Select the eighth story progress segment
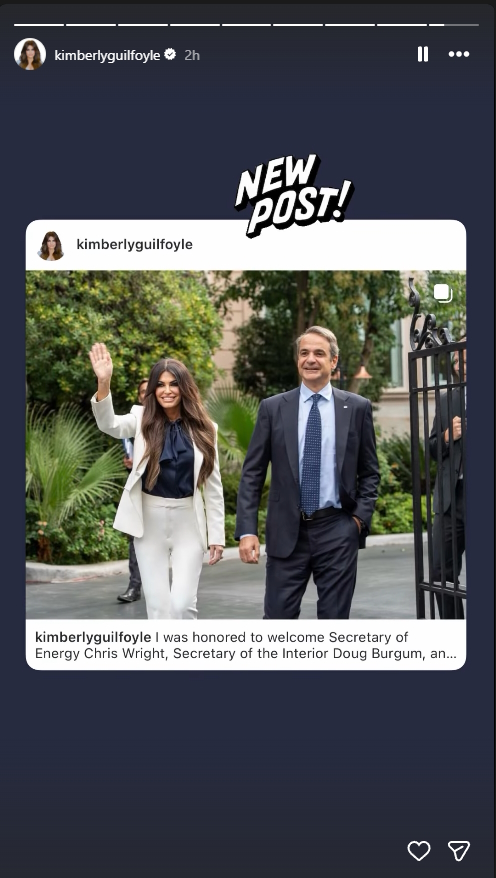The image size is (496, 878). point(402,25)
